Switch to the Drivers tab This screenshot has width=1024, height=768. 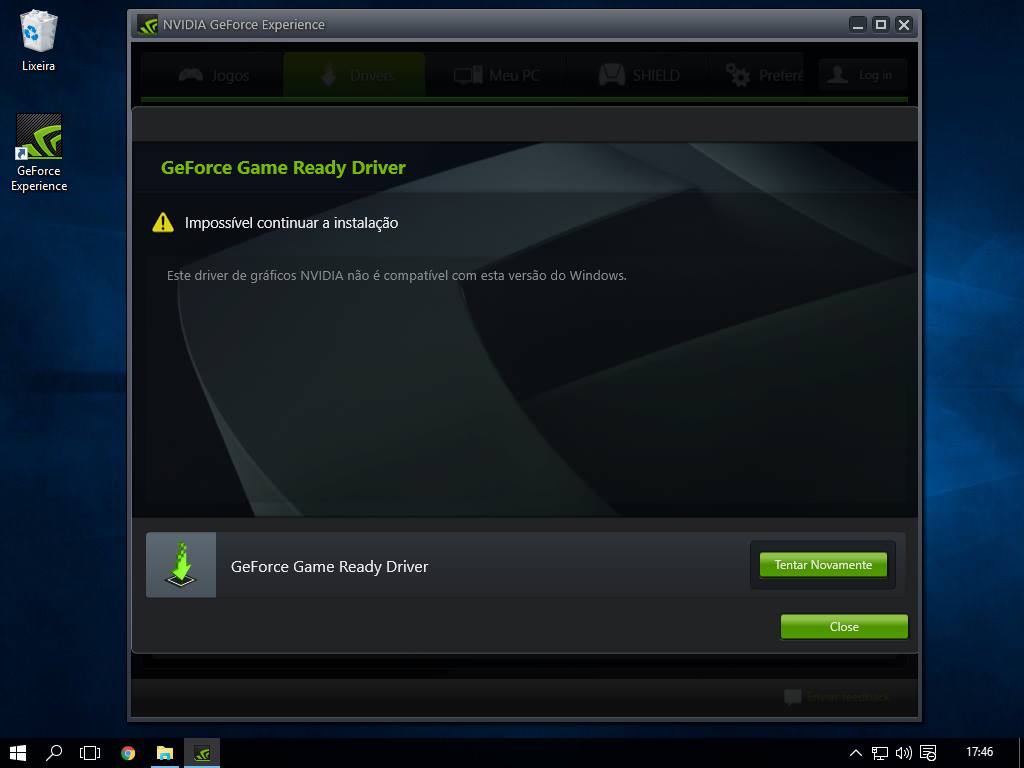click(x=355, y=75)
